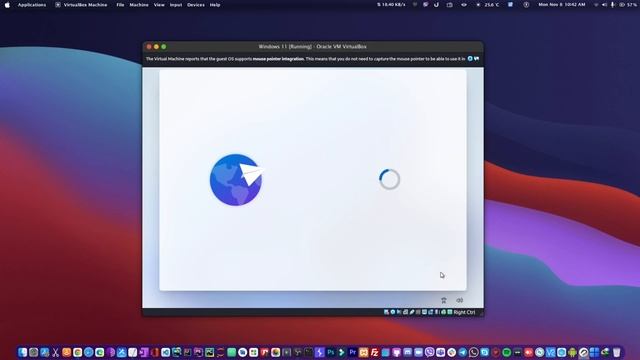Viewport: 640px width, 360px height.
Task: Click recording indicator in VirtualBox status bar
Action: pos(431,312)
